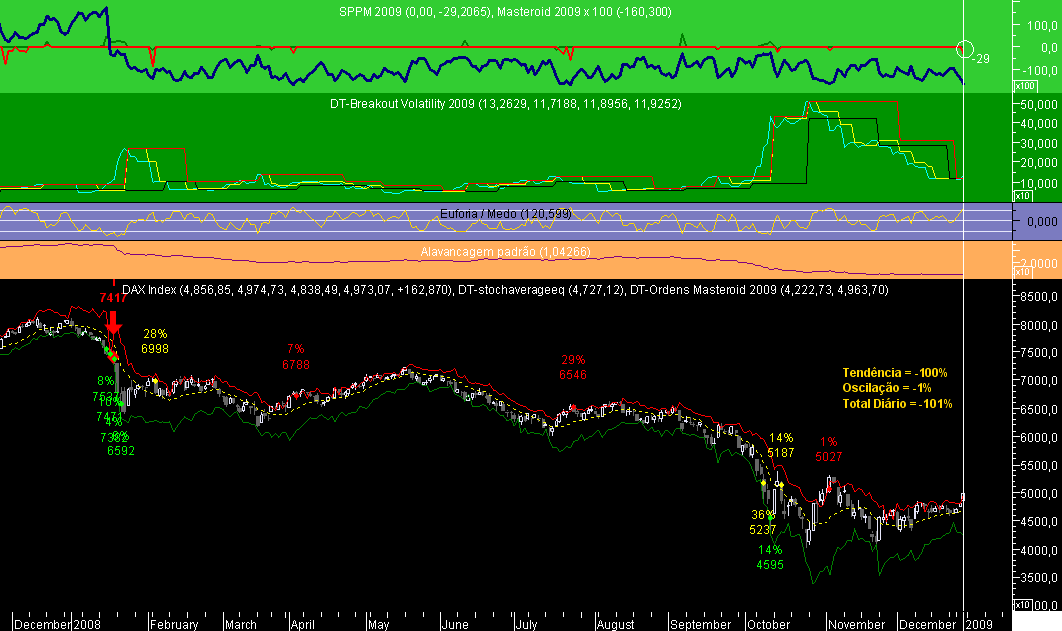This screenshot has height=631, width=1062.
Task: Click the 3500,0 value on the price axis
Action: (1040, 578)
